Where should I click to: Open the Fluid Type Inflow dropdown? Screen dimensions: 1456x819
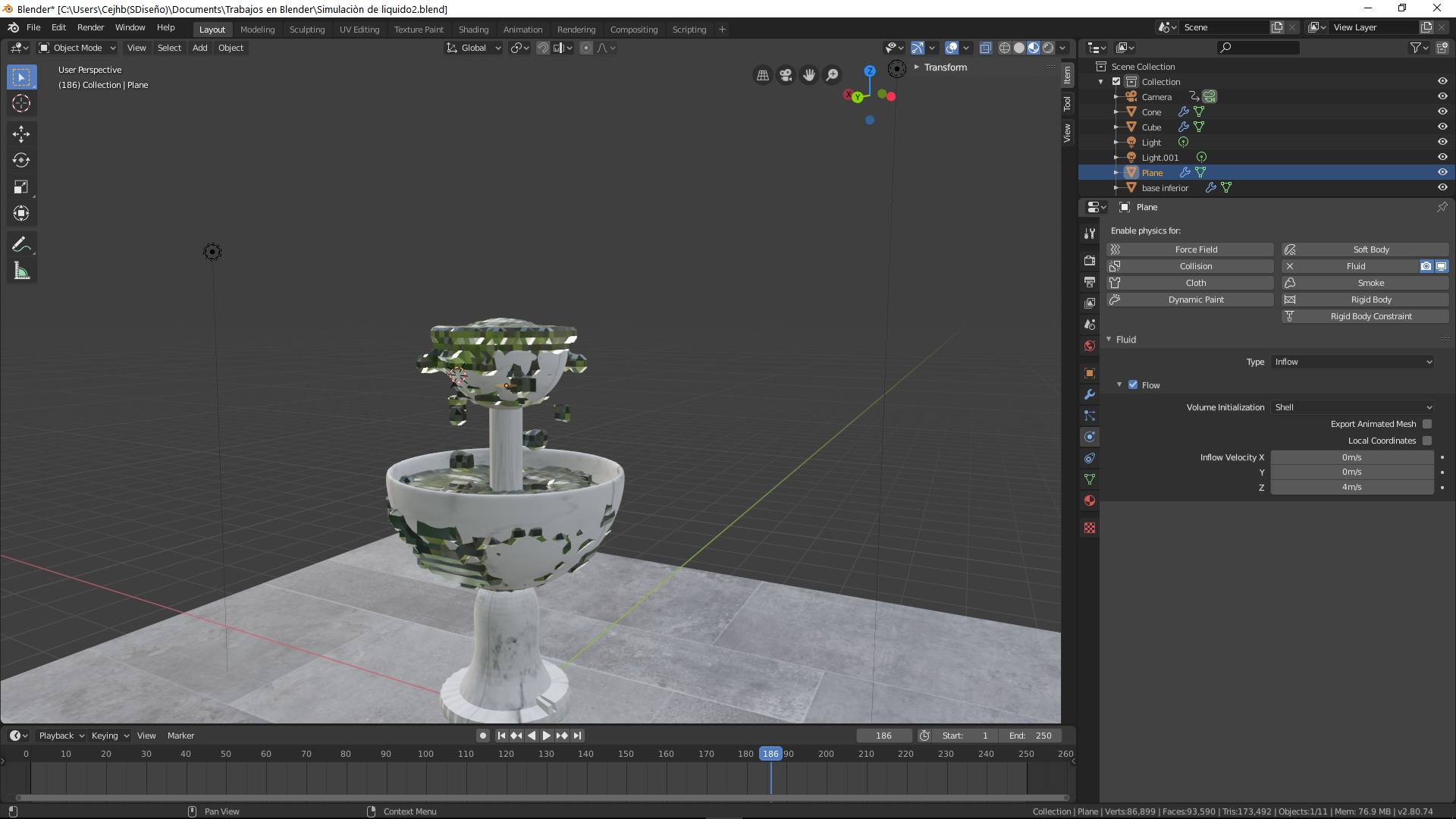[x=1353, y=362]
